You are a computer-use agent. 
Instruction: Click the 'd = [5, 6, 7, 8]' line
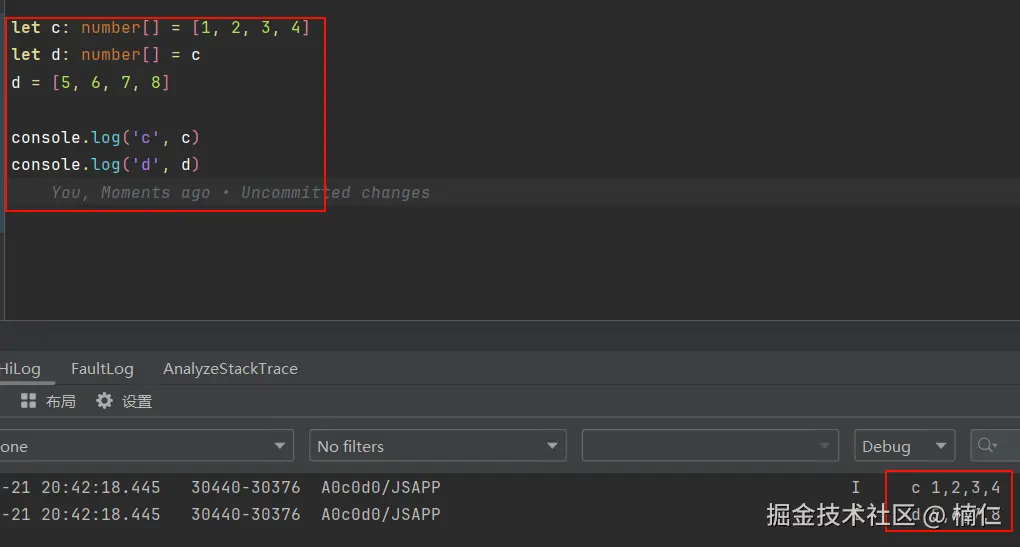[x=90, y=83]
